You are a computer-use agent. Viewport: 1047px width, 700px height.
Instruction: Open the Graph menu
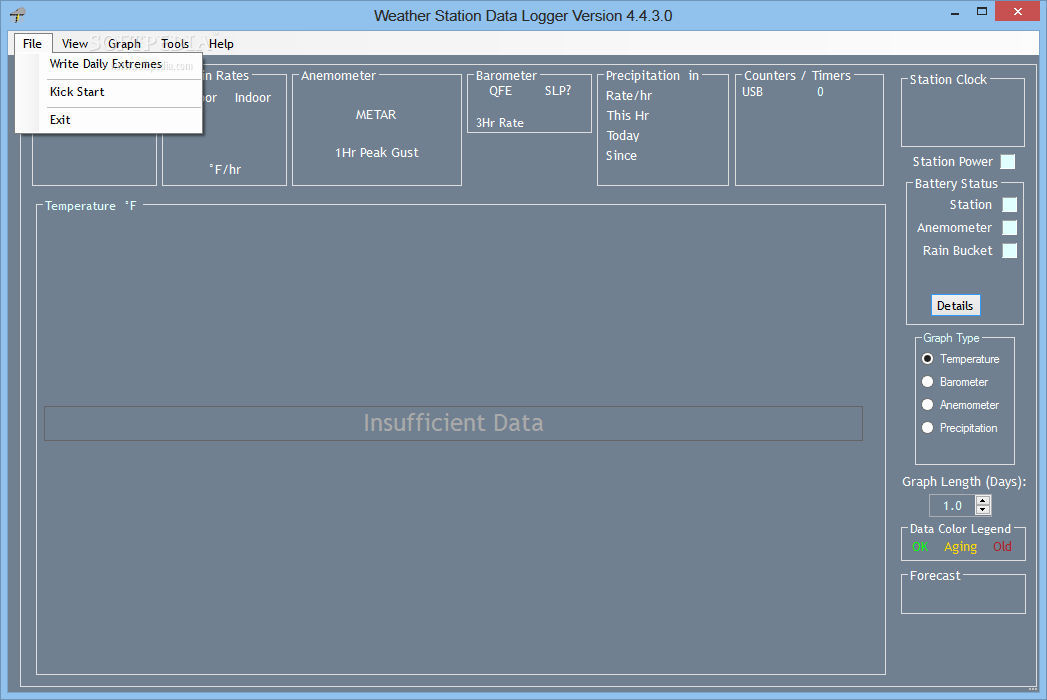pos(124,43)
